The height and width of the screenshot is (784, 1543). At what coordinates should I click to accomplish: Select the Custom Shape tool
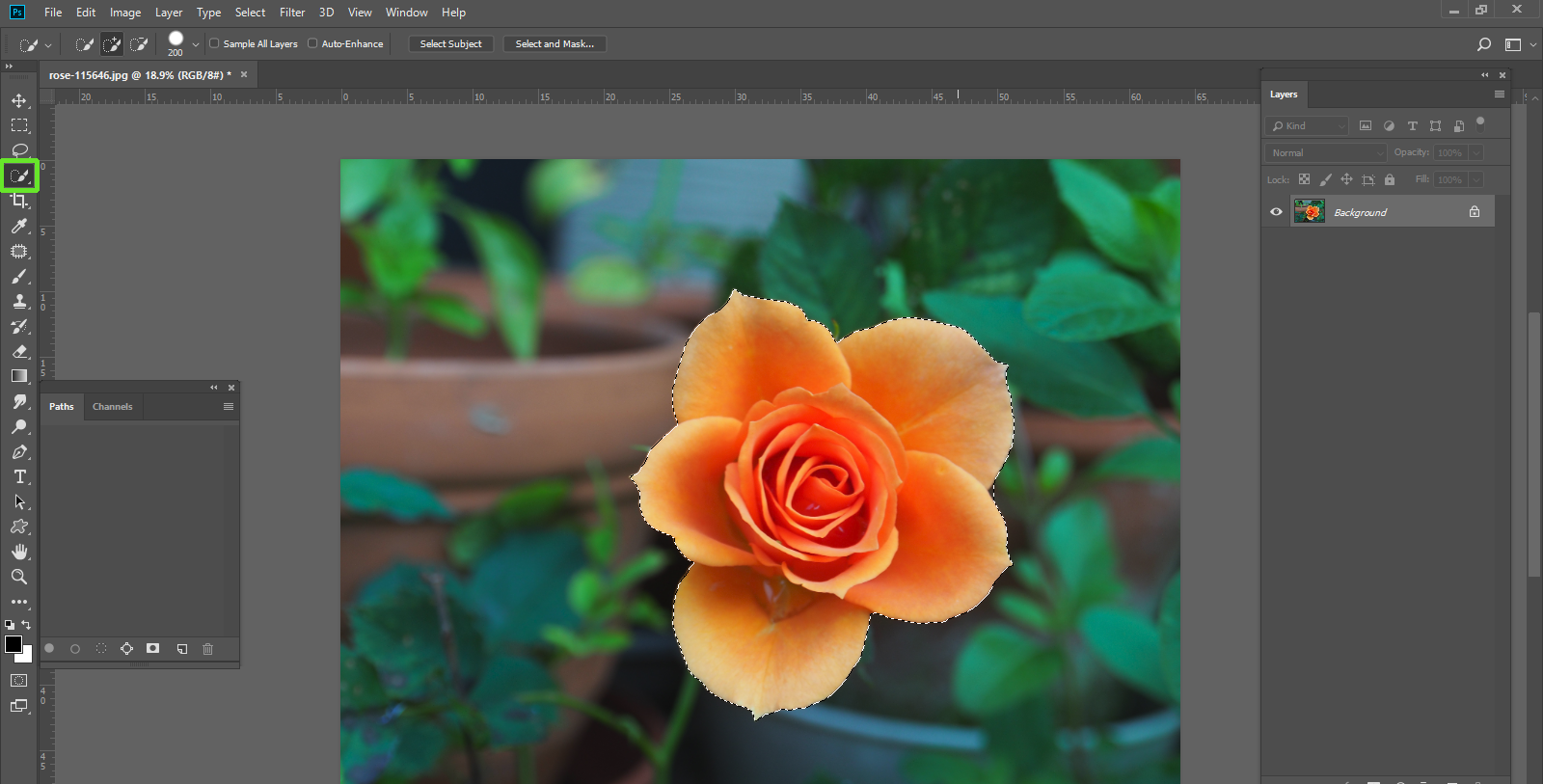pos(19,527)
